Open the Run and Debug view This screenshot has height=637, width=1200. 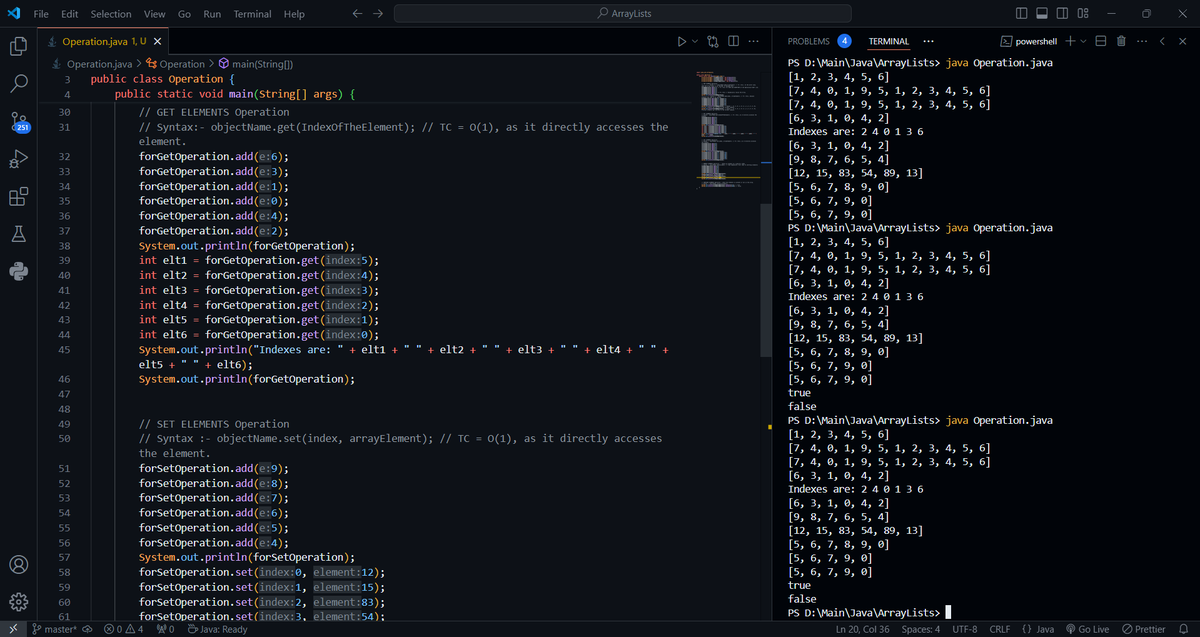tap(20, 160)
